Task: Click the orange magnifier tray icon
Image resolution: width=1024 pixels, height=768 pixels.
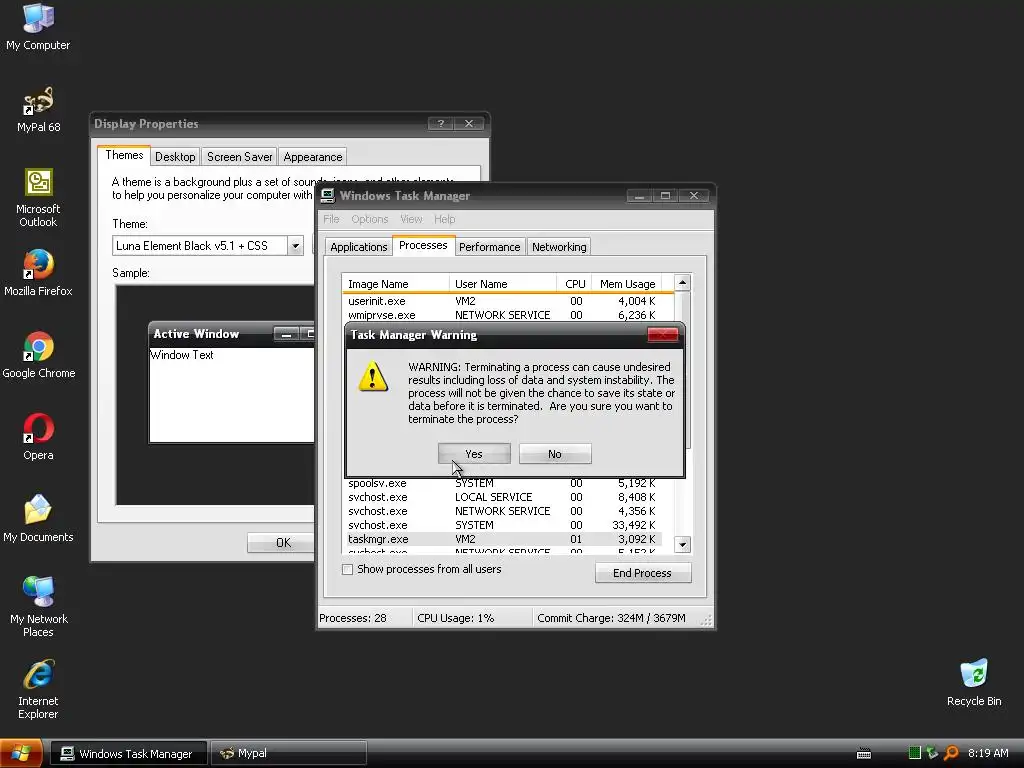Action: pyautogui.click(x=951, y=753)
